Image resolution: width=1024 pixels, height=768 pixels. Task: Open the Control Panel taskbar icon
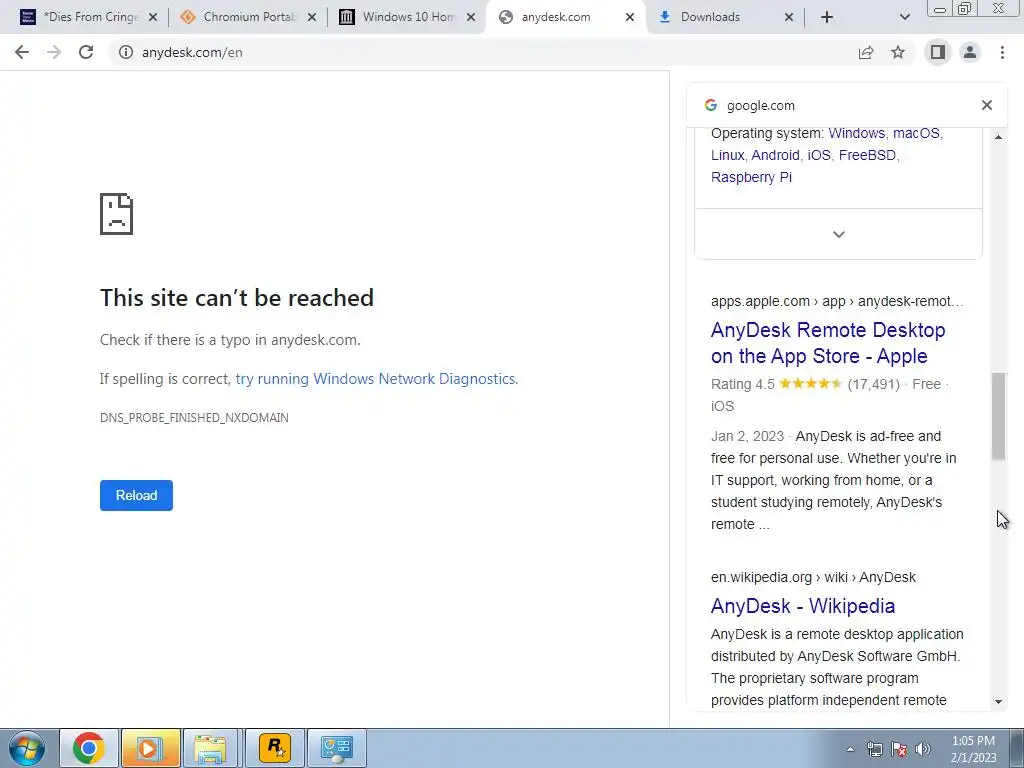[336, 748]
